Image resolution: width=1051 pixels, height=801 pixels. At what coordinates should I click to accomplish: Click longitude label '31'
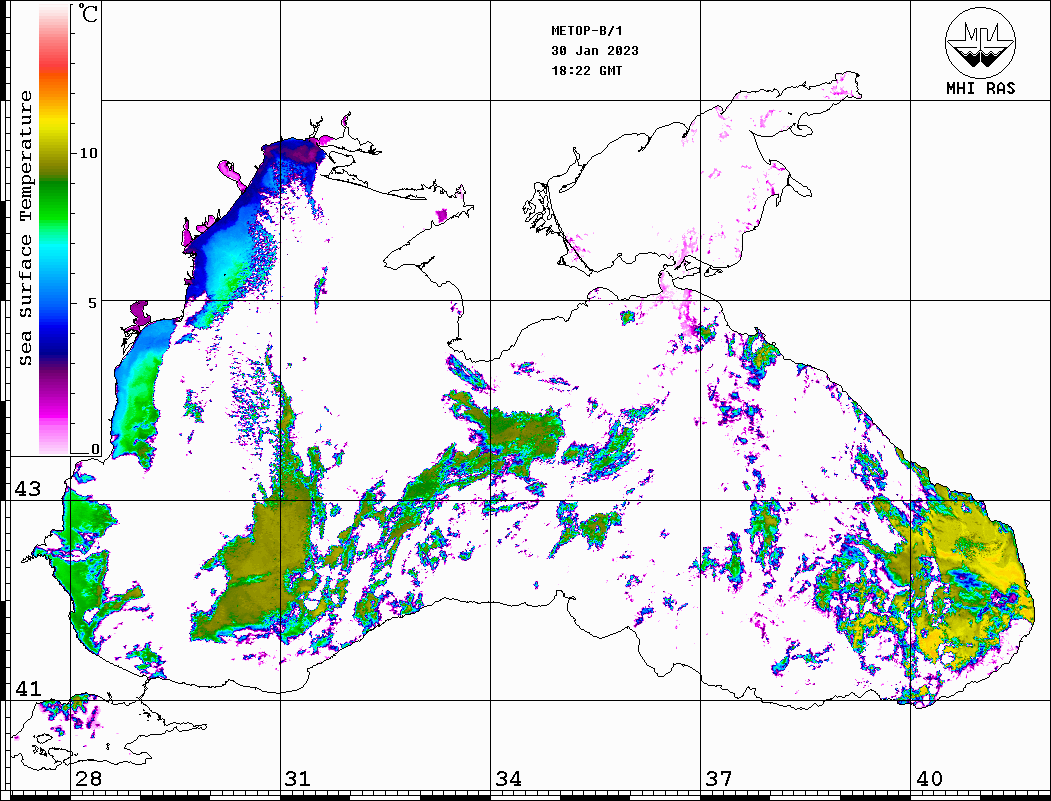(298, 779)
